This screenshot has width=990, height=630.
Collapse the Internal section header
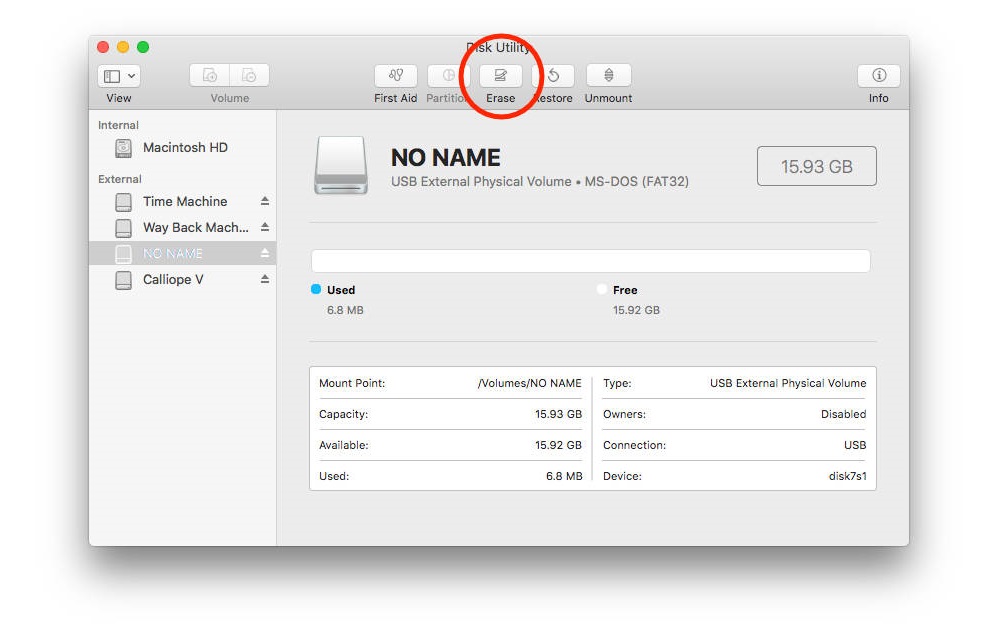118,125
